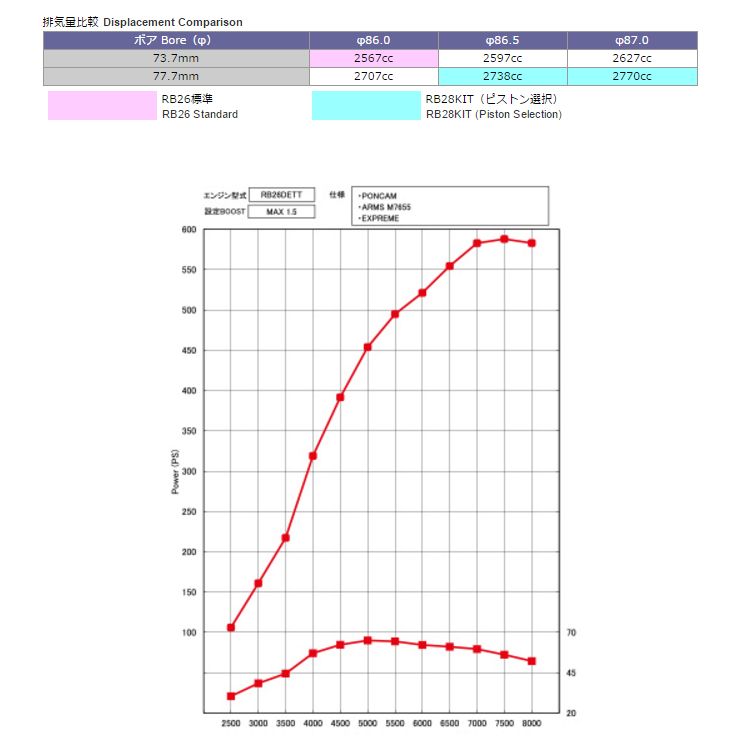Screen dimensions: 739x739
Task: Click the 2770cc displacement cell
Action: click(632, 75)
